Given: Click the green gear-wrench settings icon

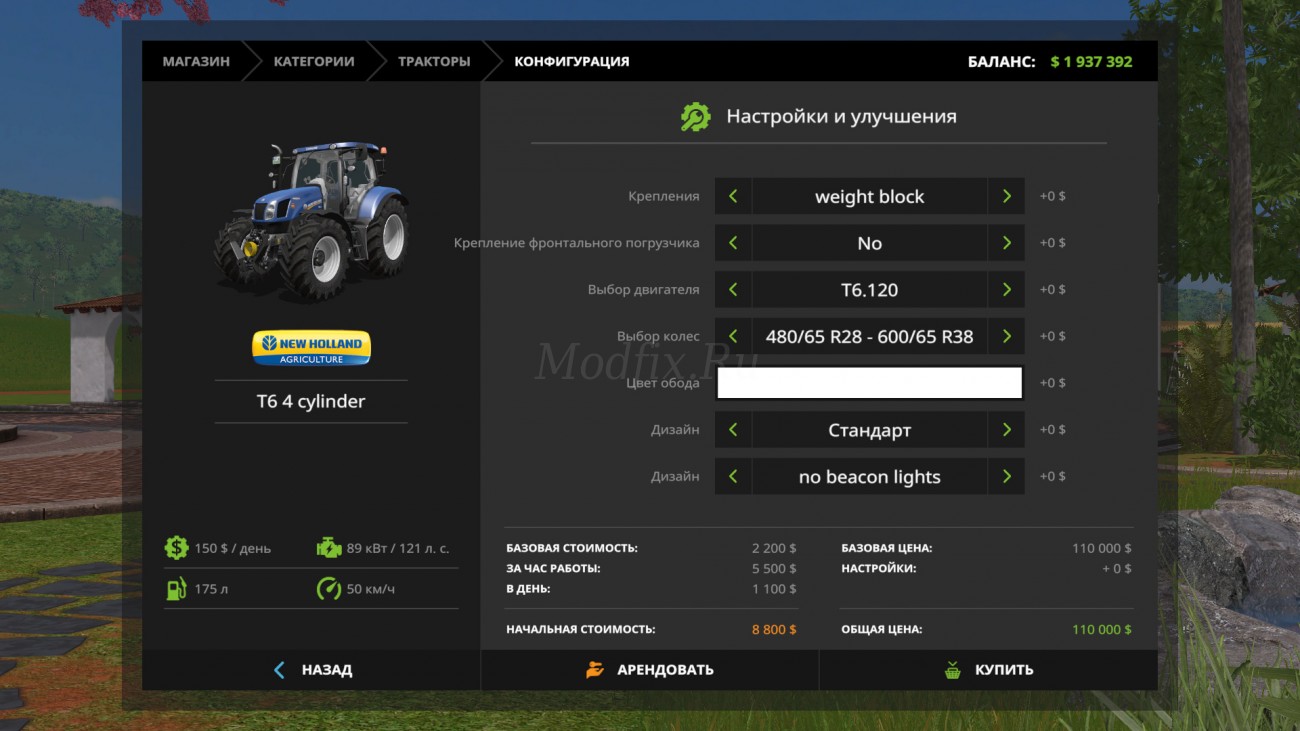Looking at the screenshot, I should 695,117.
